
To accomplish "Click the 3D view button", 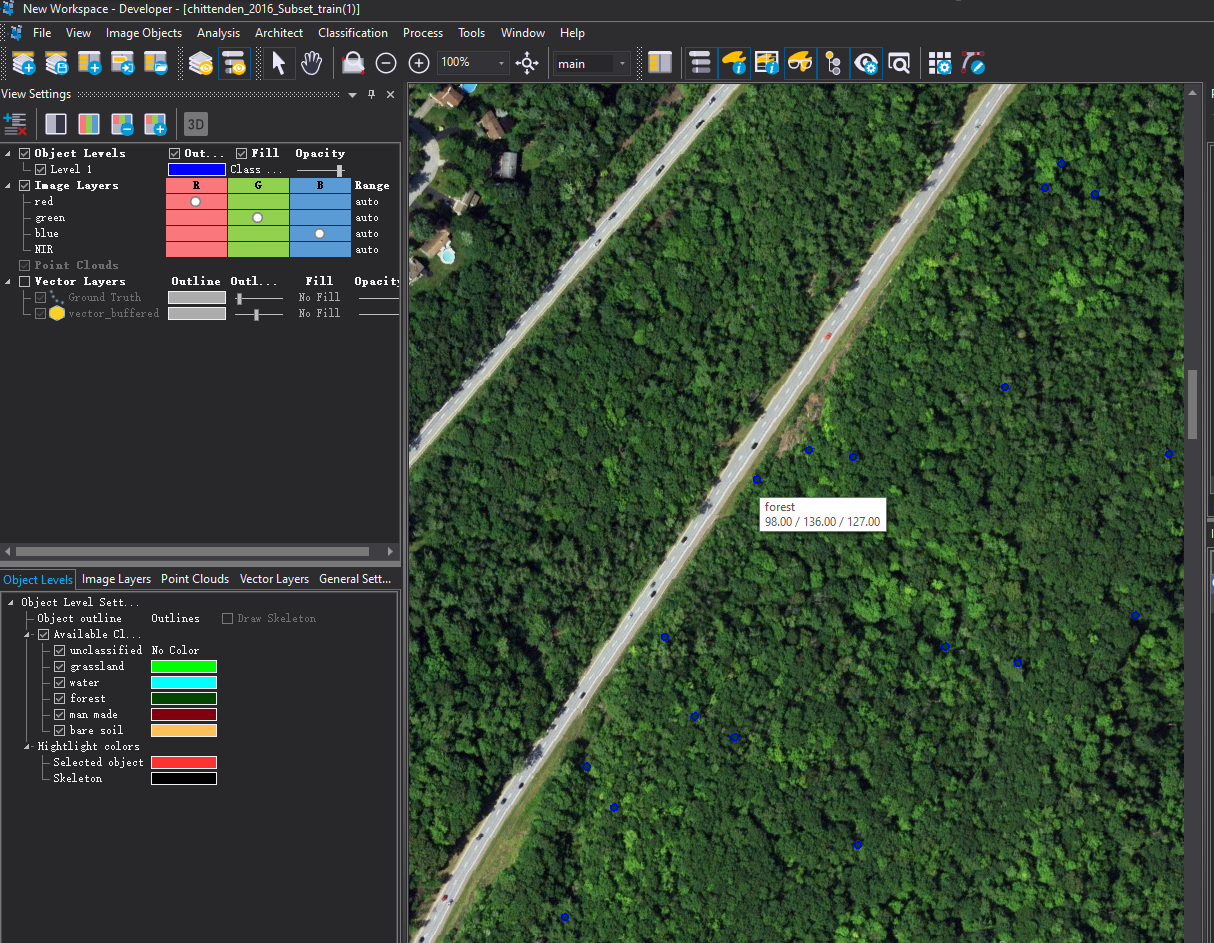I will coord(196,124).
